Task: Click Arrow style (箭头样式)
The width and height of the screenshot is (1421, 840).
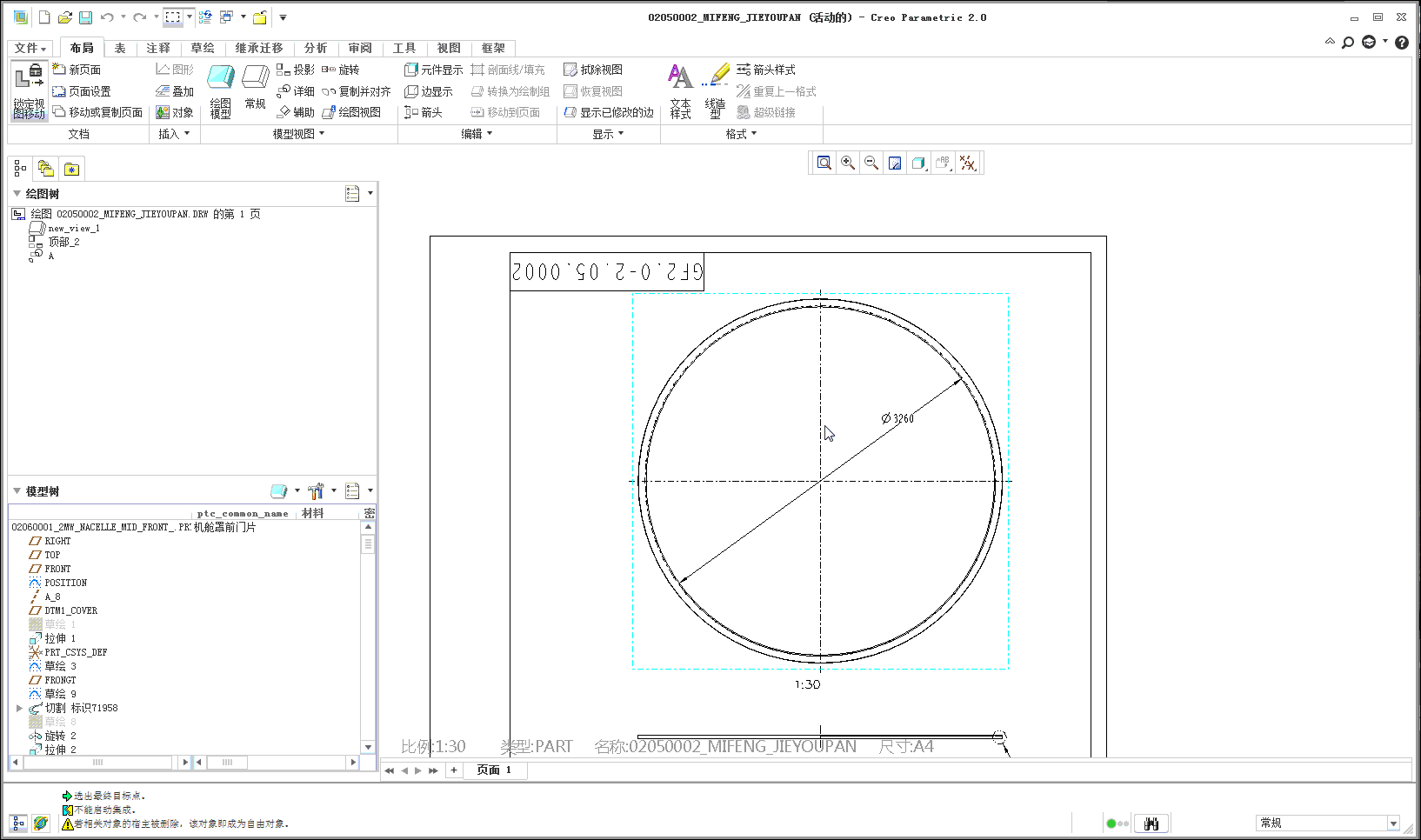Action: 766,70
